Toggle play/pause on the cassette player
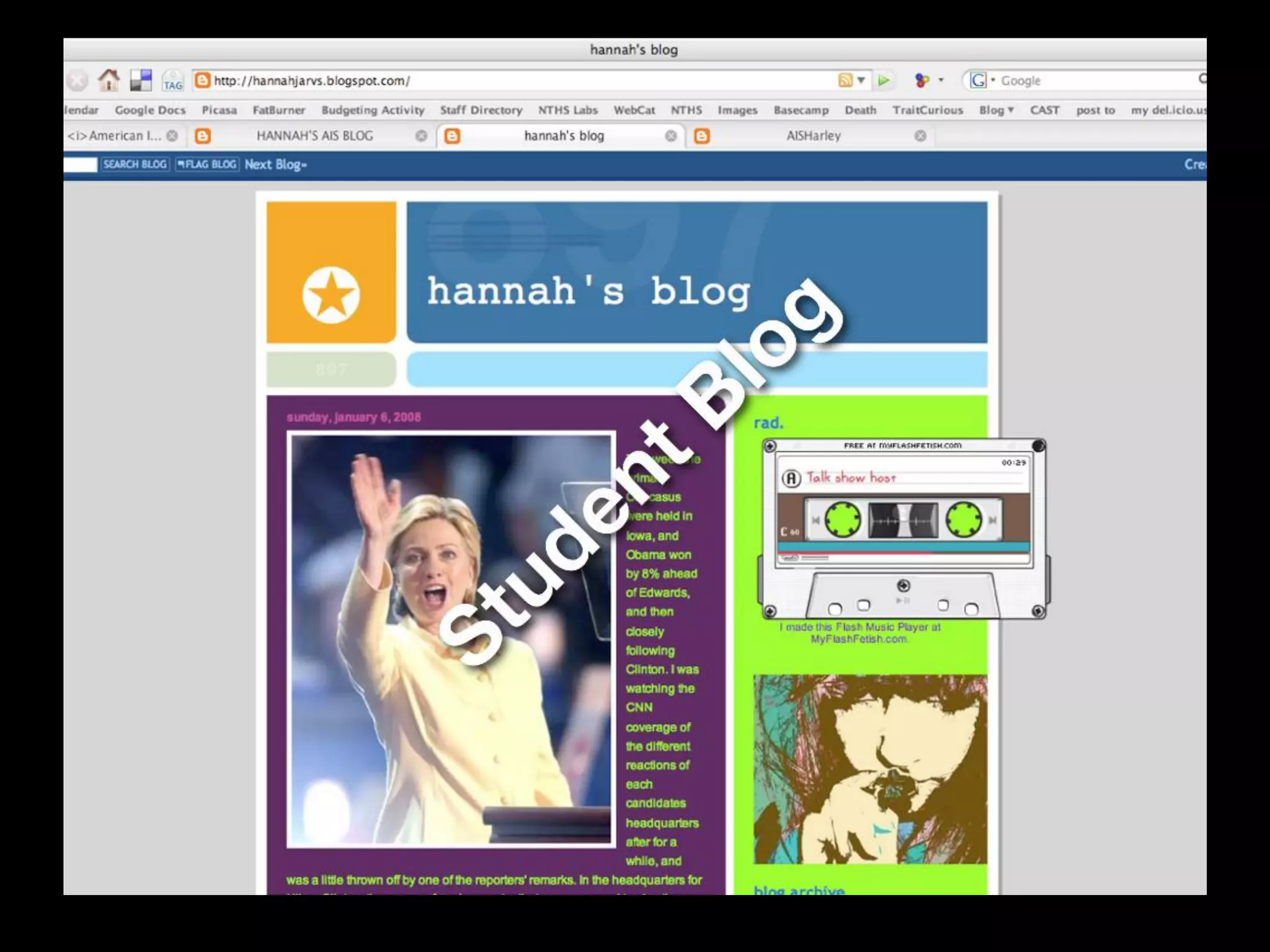1270x952 pixels. point(903,600)
